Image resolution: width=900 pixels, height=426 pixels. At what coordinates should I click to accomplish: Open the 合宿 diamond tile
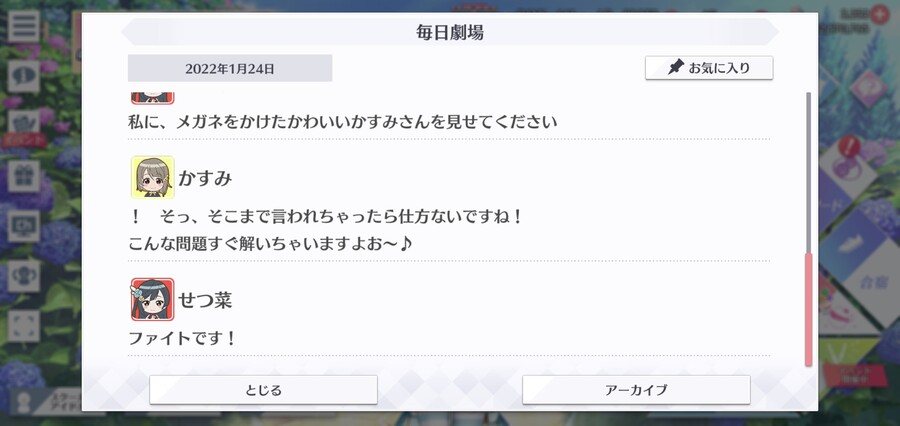pyautogui.click(x=871, y=282)
